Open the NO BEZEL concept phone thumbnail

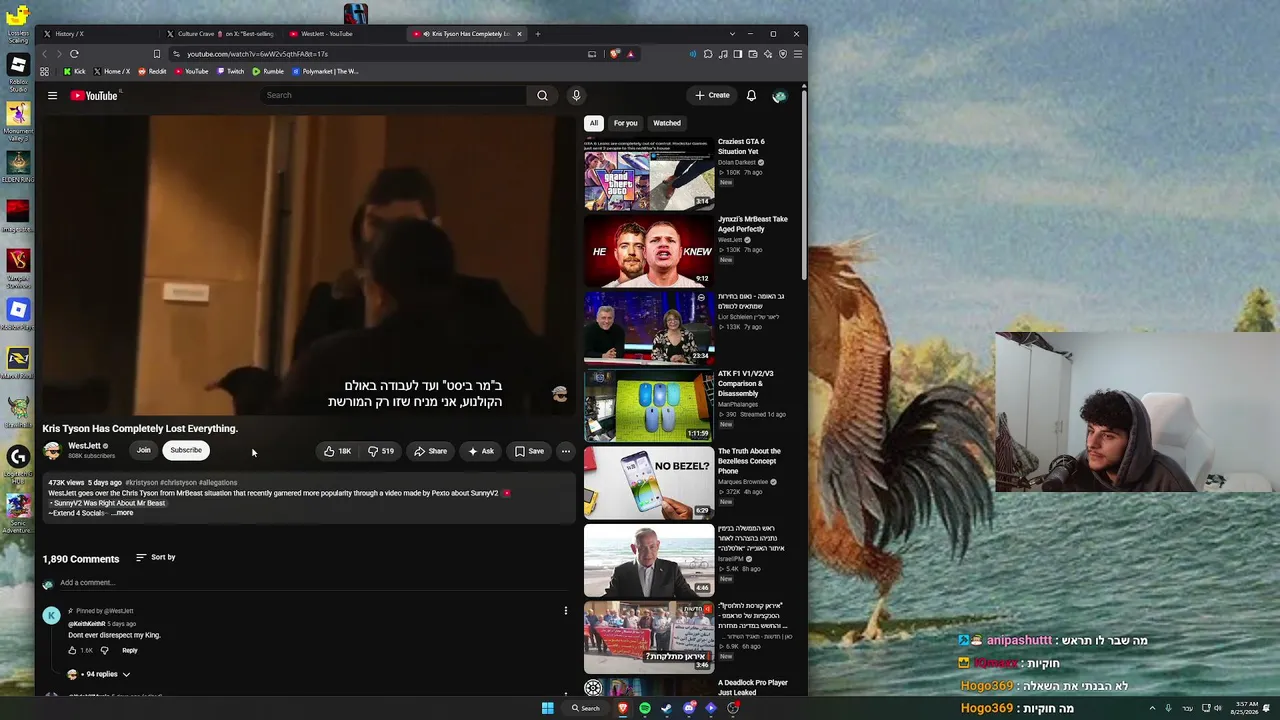[649, 483]
